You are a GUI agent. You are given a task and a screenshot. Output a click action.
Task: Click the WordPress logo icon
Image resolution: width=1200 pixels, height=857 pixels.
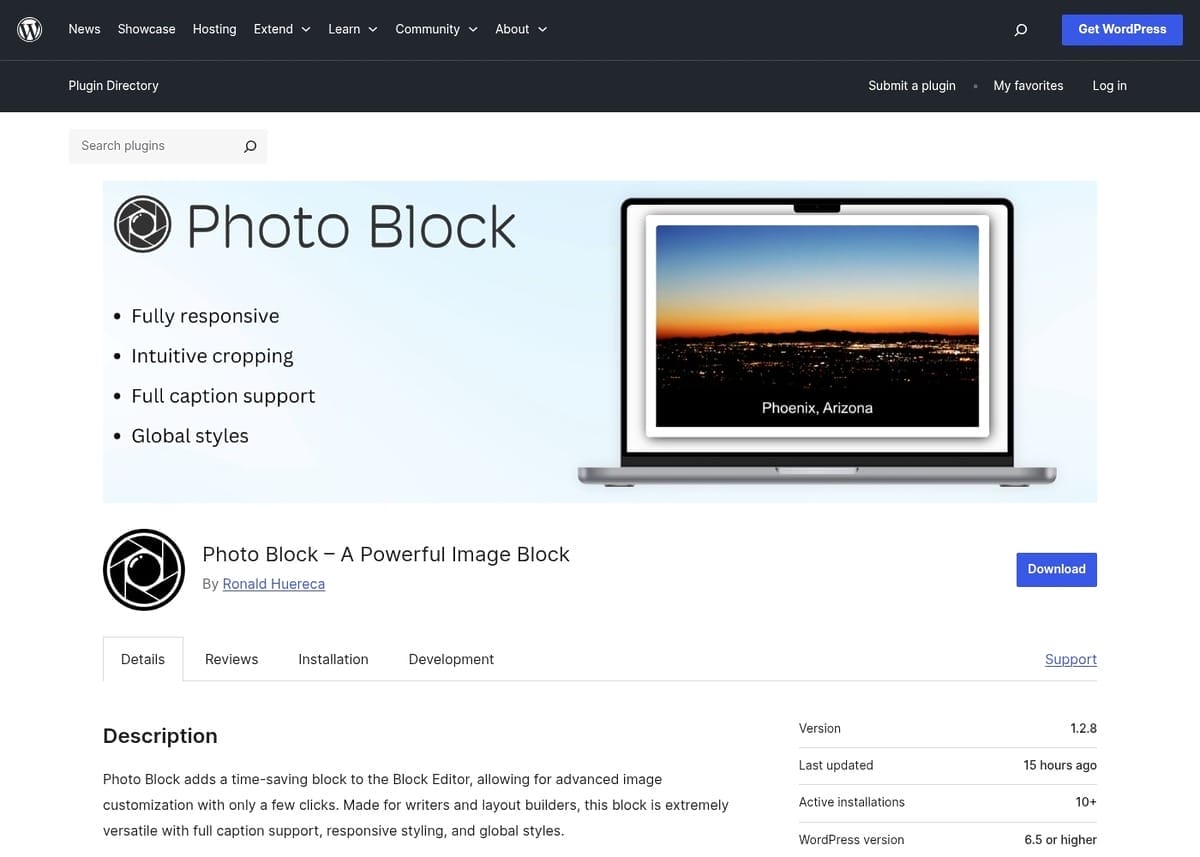[x=30, y=30]
